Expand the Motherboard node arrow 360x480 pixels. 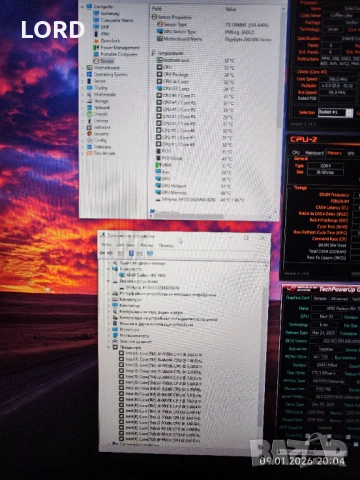pos(83,68)
